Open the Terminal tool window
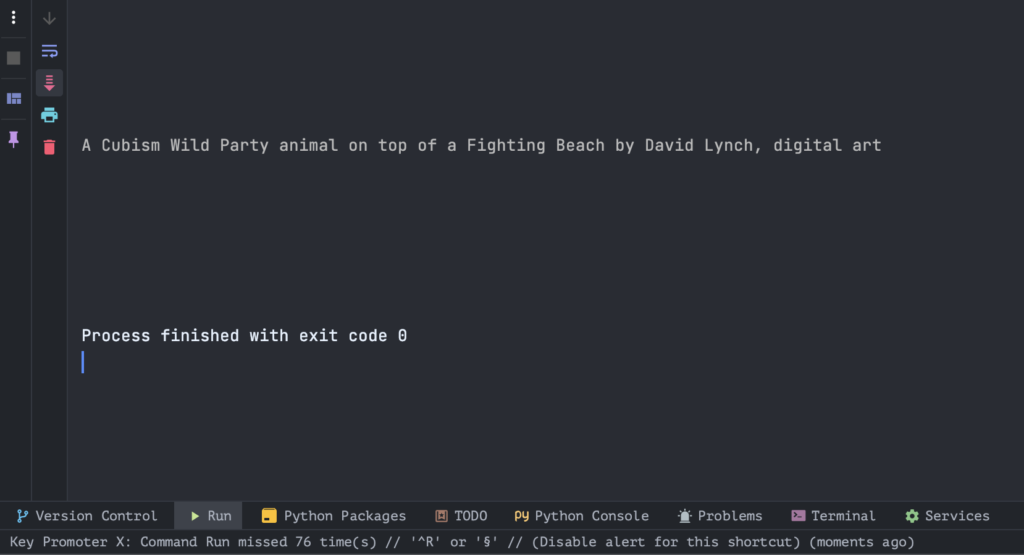Image resolution: width=1024 pixels, height=555 pixels. [x=833, y=516]
